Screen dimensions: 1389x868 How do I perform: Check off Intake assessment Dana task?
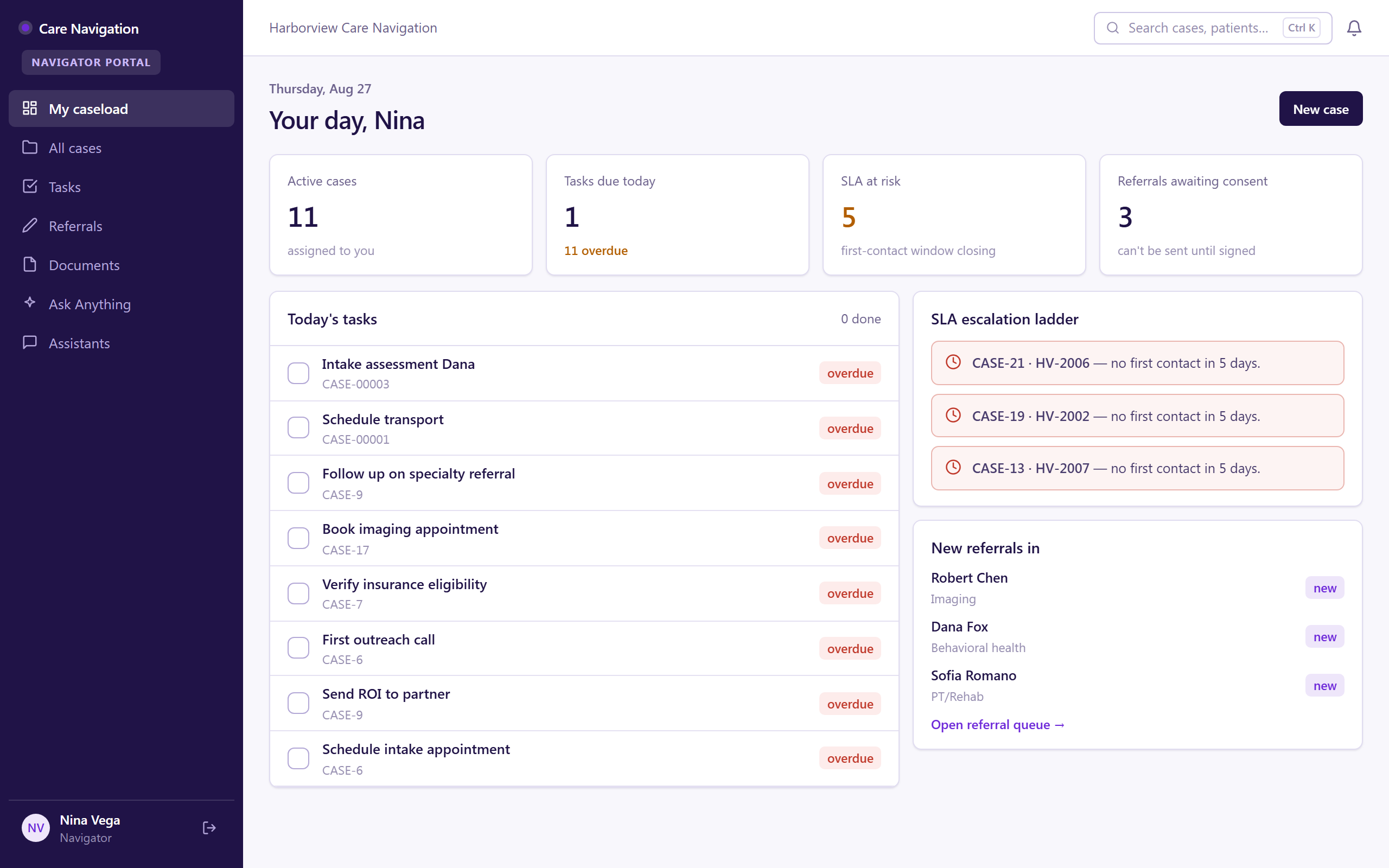coord(298,373)
